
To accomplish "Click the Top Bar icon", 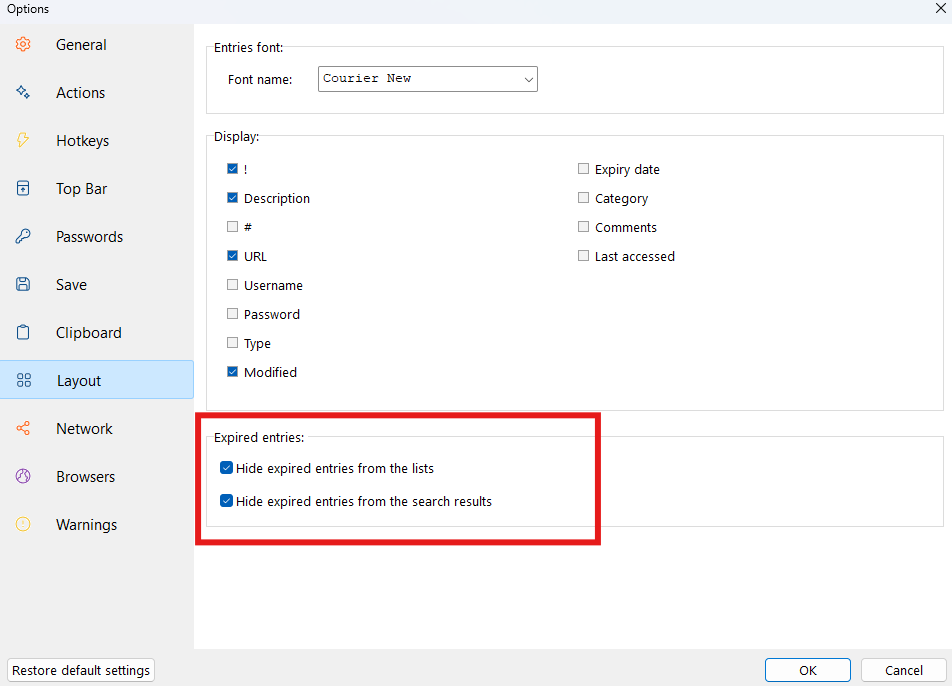I will click(x=23, y=188).
